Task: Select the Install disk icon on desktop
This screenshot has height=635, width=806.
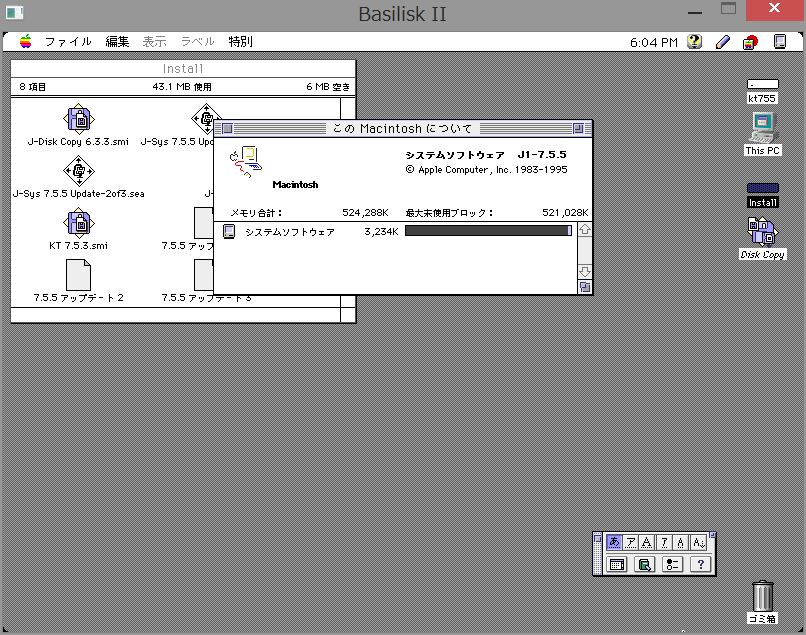Action: pos(762,188)
